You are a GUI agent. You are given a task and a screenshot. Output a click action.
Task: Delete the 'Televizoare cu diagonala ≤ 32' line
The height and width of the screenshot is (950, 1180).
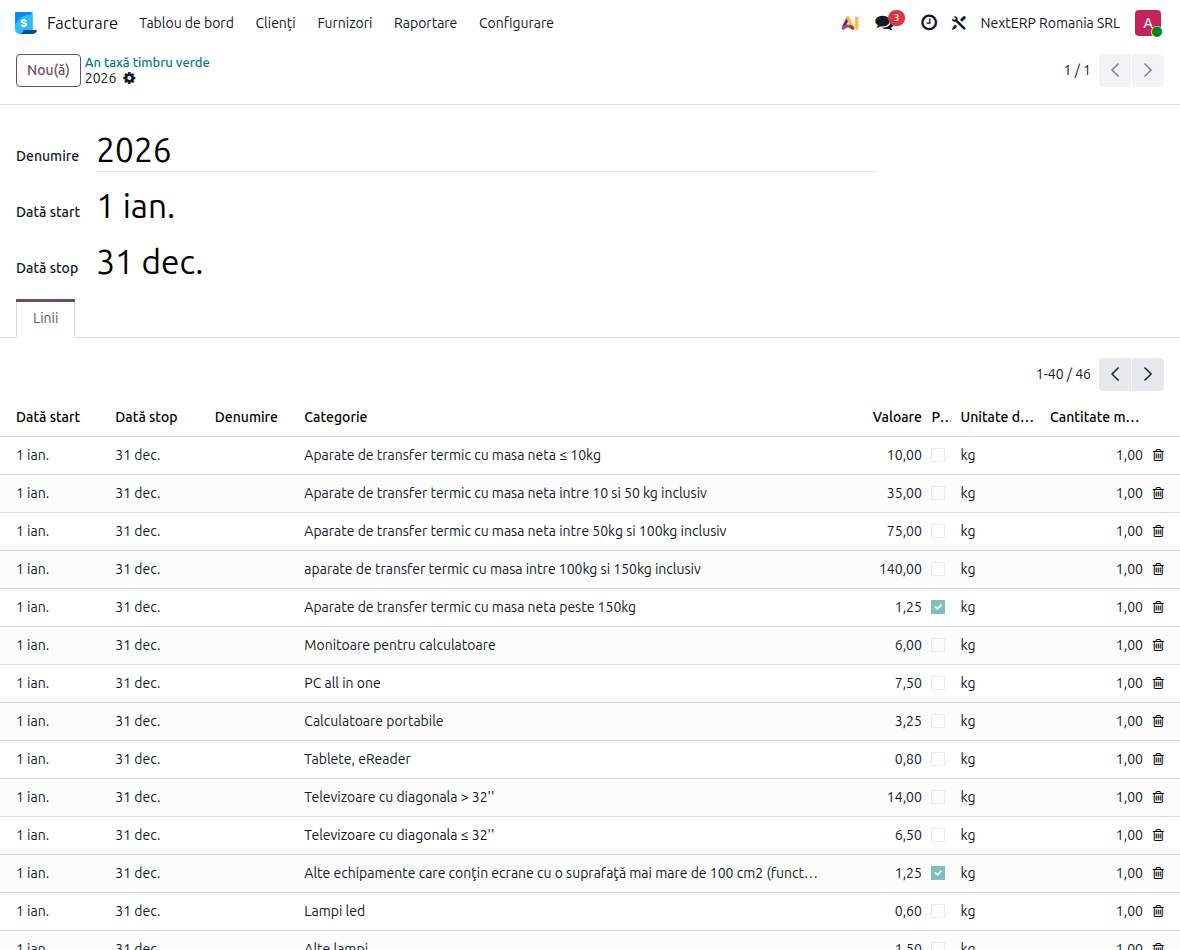1158,835
